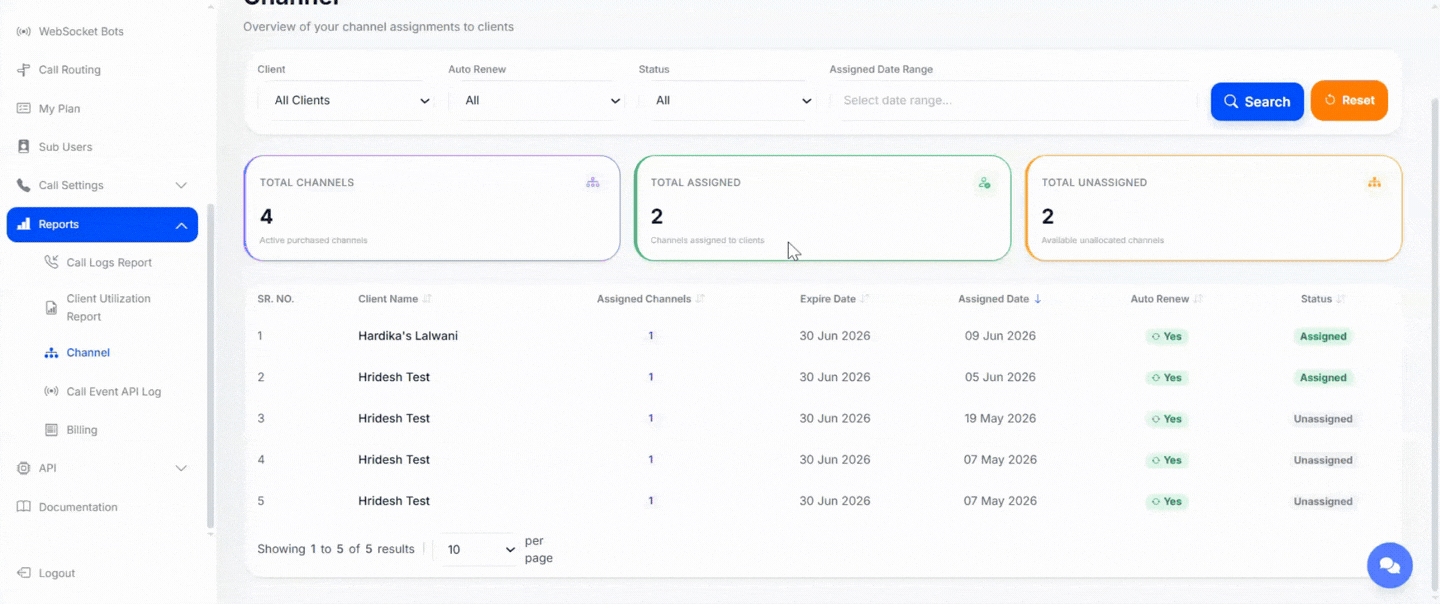Click the Reset button

tap(1349, 100)
